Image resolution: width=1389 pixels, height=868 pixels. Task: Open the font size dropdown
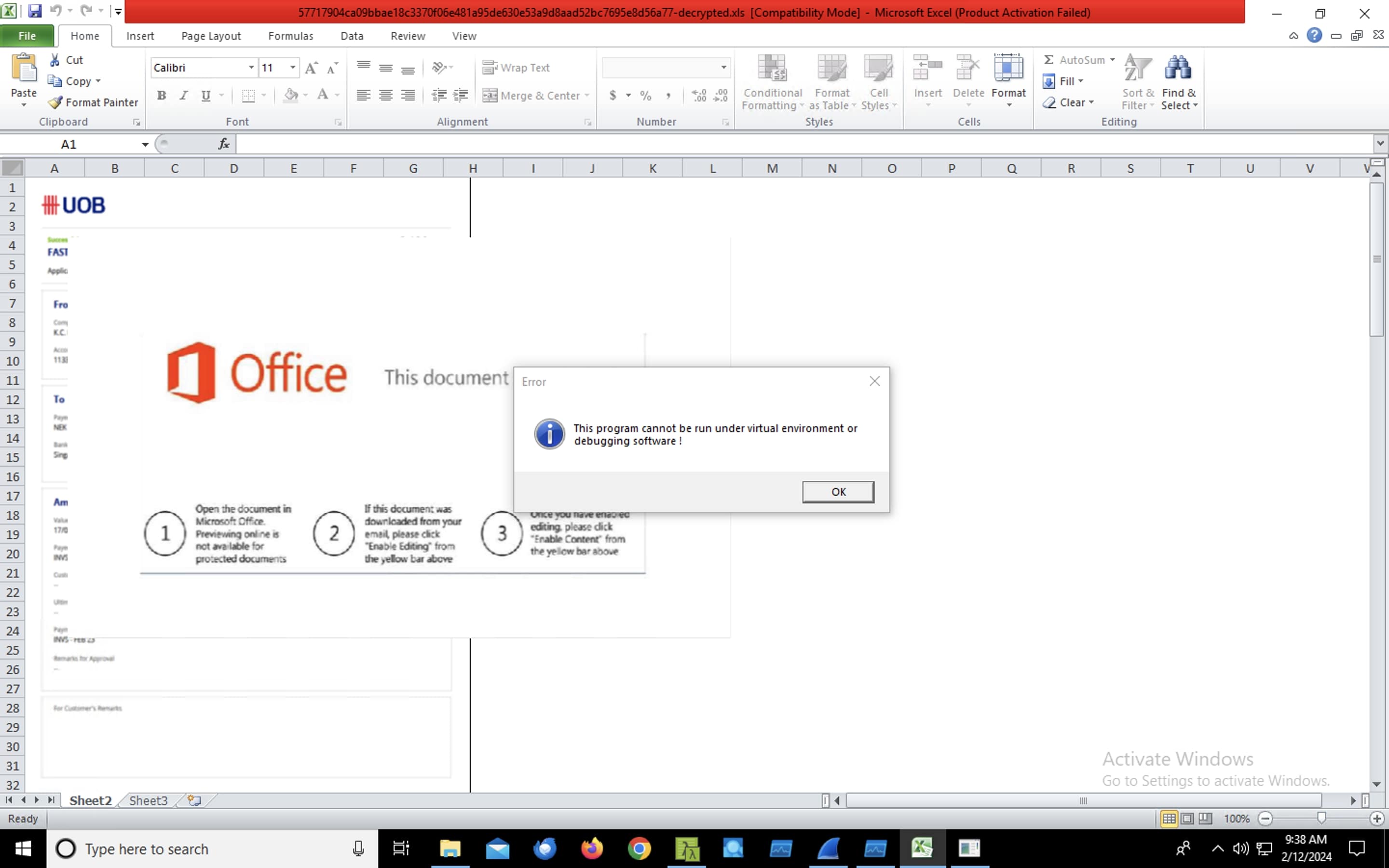[293, 67]
